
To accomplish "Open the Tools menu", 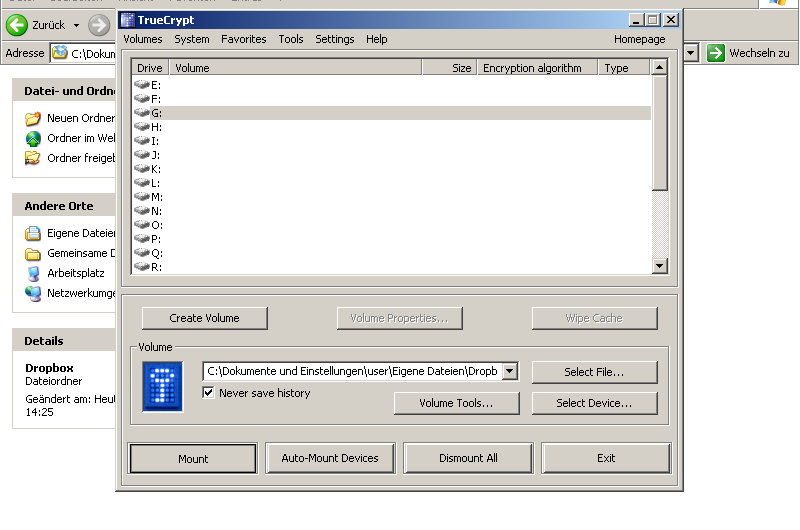I will pos(291,39).
